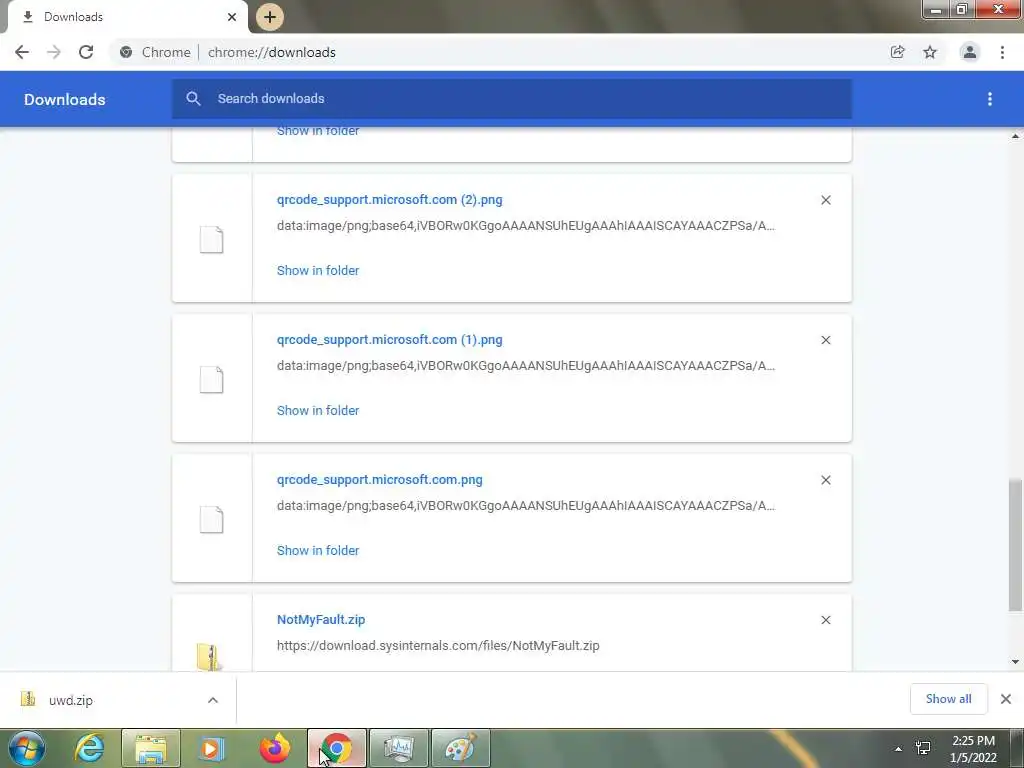Open Chrome's three-dot main menu
The width and height of the screenshot is (1024, 768).
click(x=1002, y=52)
